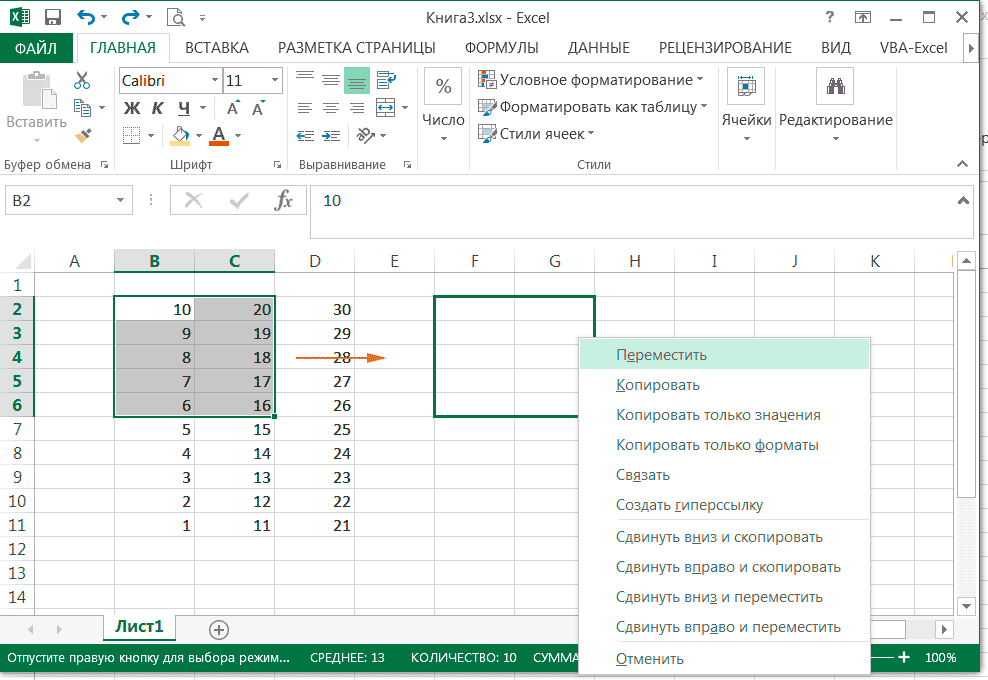The image size is (988, 680).
Task: Click the Save icon in quick access toolbar
Action: point(53,17)
